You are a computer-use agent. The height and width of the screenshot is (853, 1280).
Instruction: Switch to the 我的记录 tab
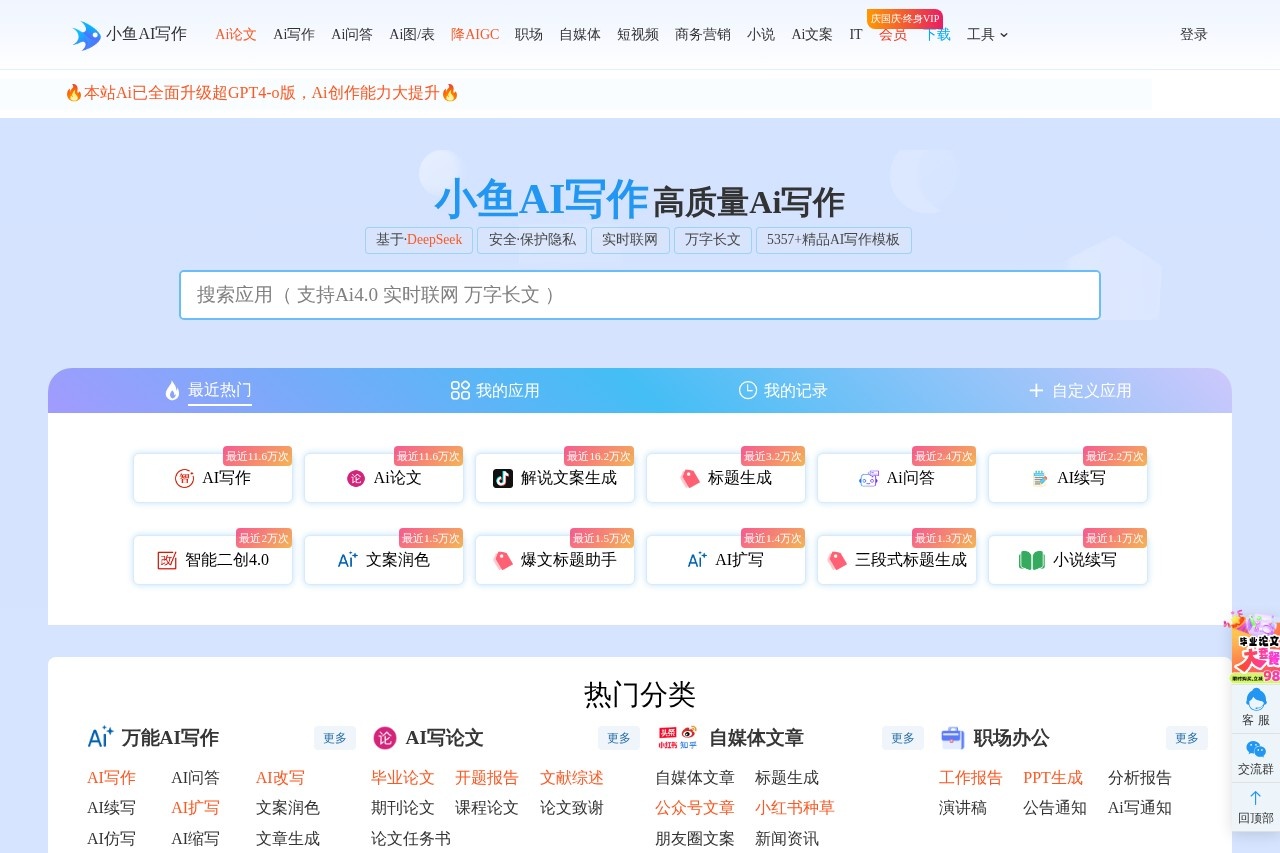pyautogui.click(x=783, y=391)
